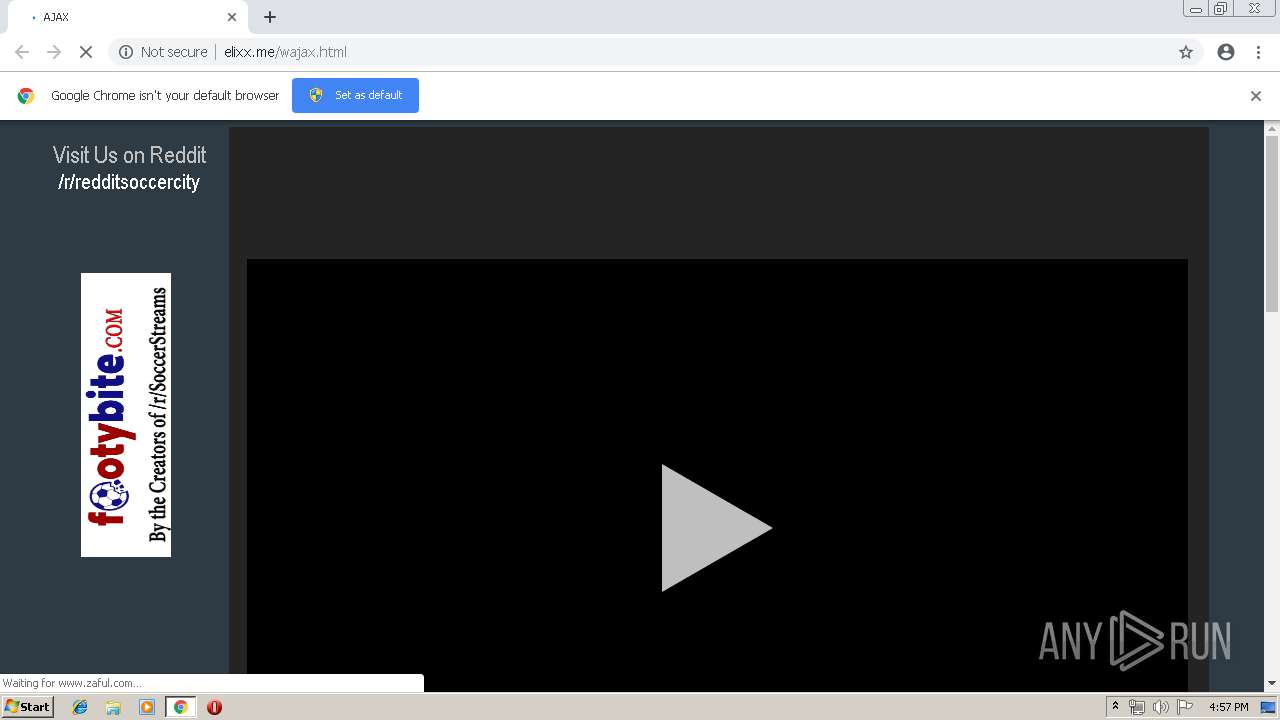Open the footybite.com banner
This screenshot has height=720, width=1280.
point(126,415)
